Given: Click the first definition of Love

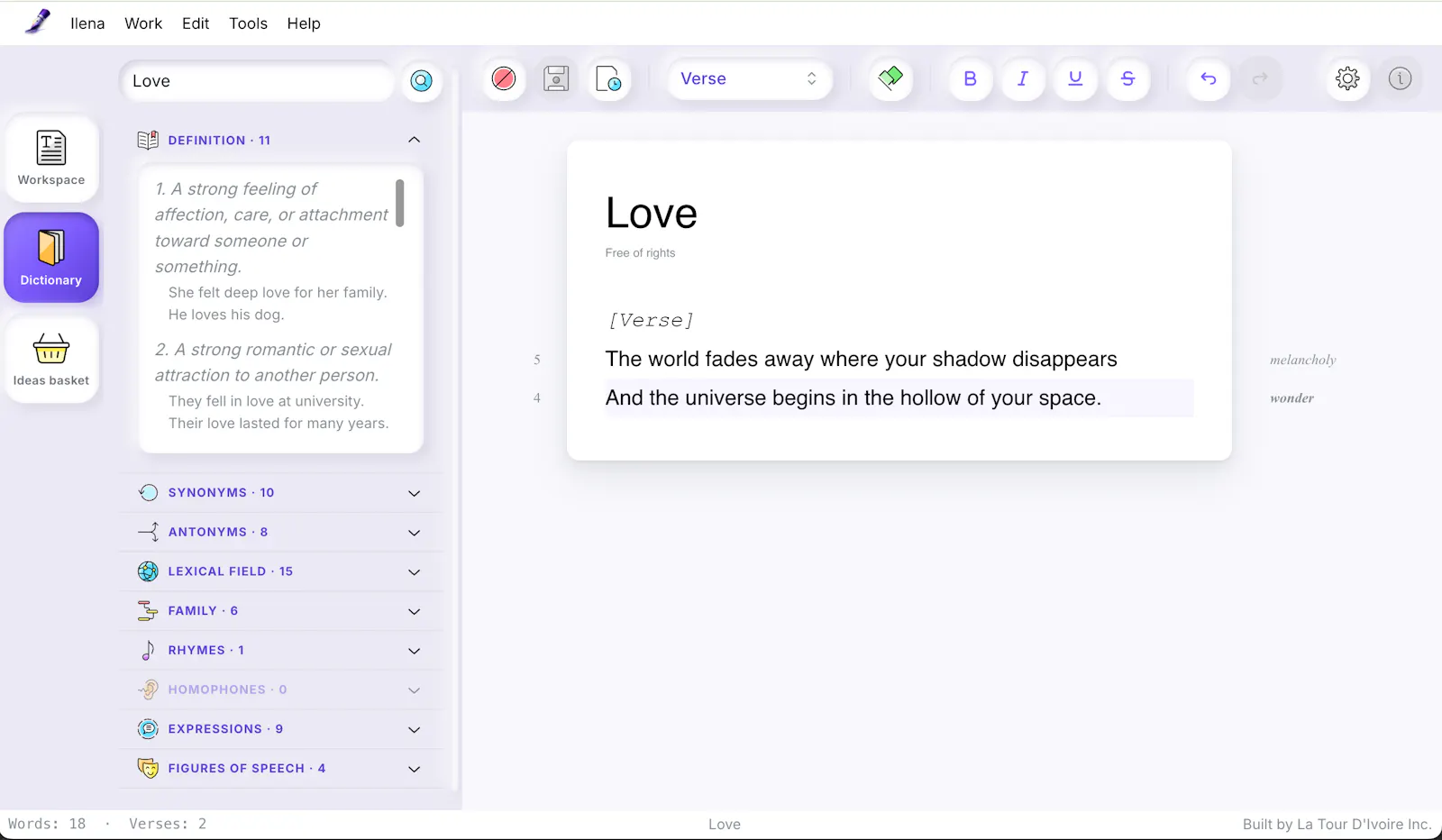Looking at the screenshot, I should (271, 227).
